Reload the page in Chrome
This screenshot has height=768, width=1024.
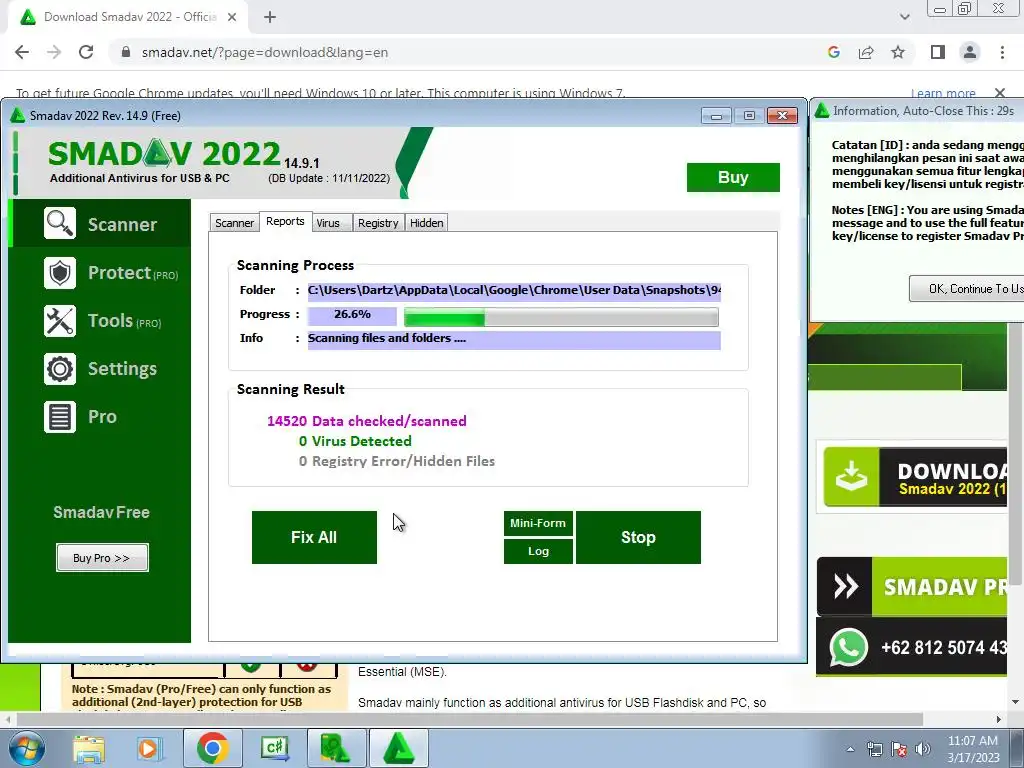(86, 52)
